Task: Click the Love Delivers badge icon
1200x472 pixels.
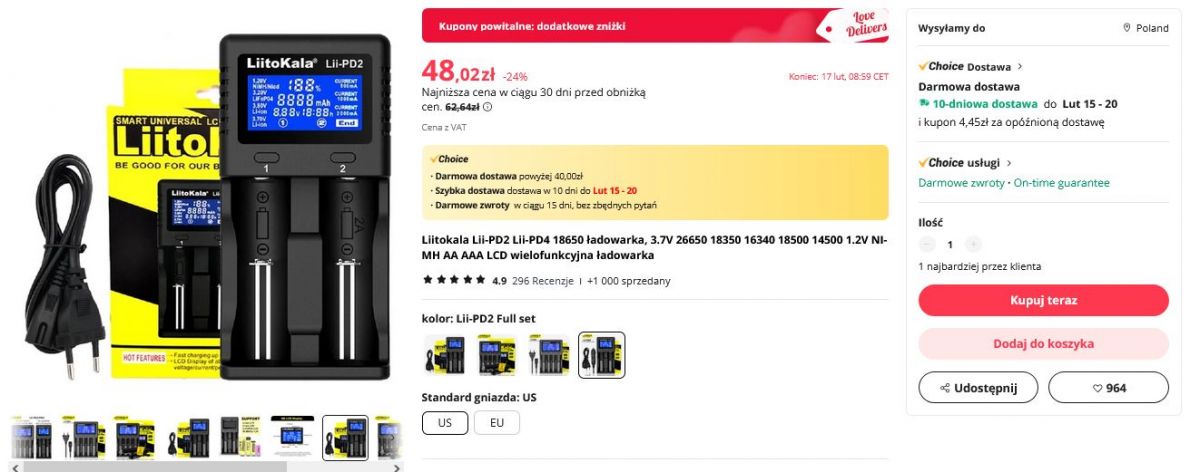Action: click(x=854, y=26)
